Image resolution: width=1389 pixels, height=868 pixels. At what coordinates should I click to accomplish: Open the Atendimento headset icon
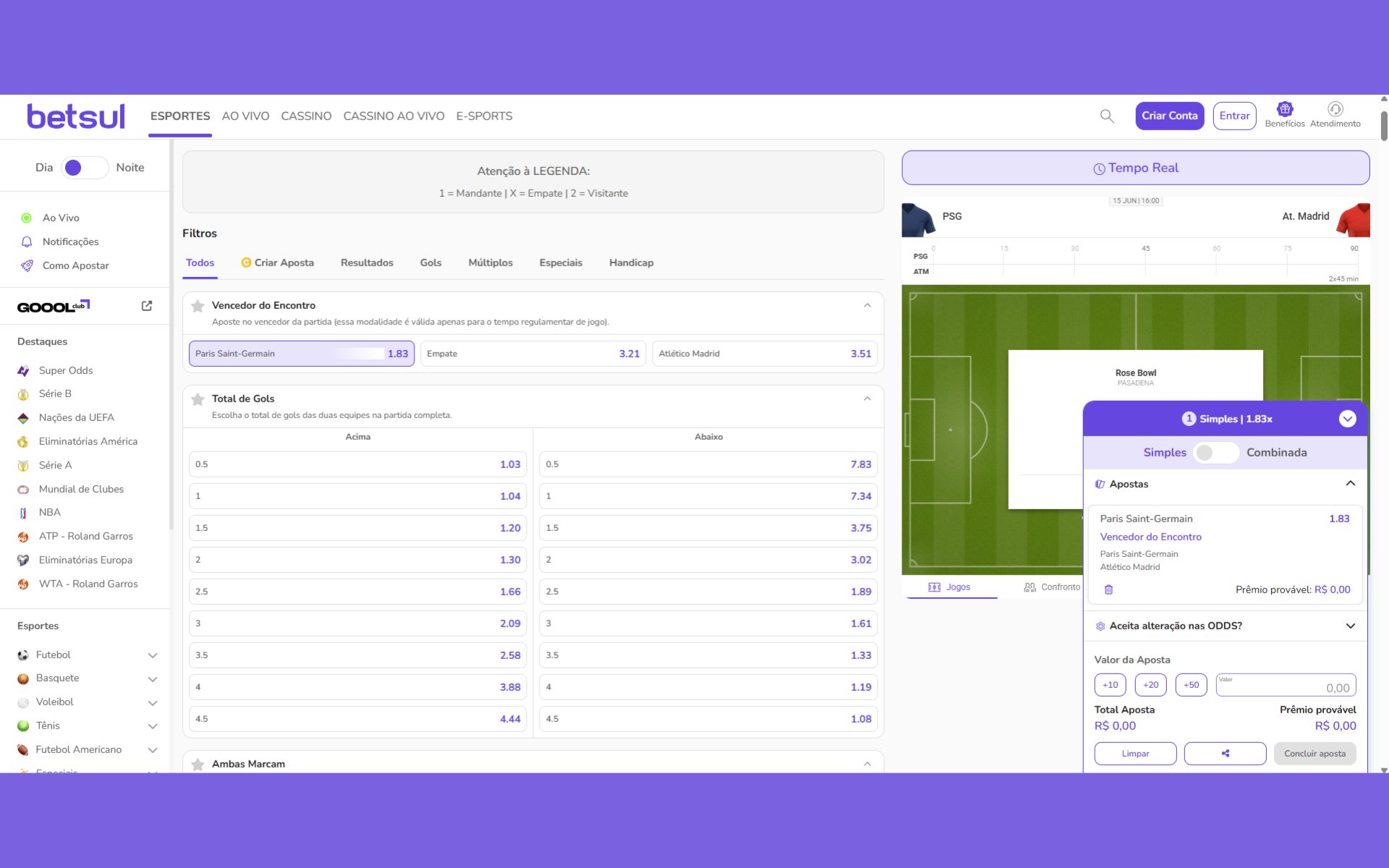point(1335,109)
